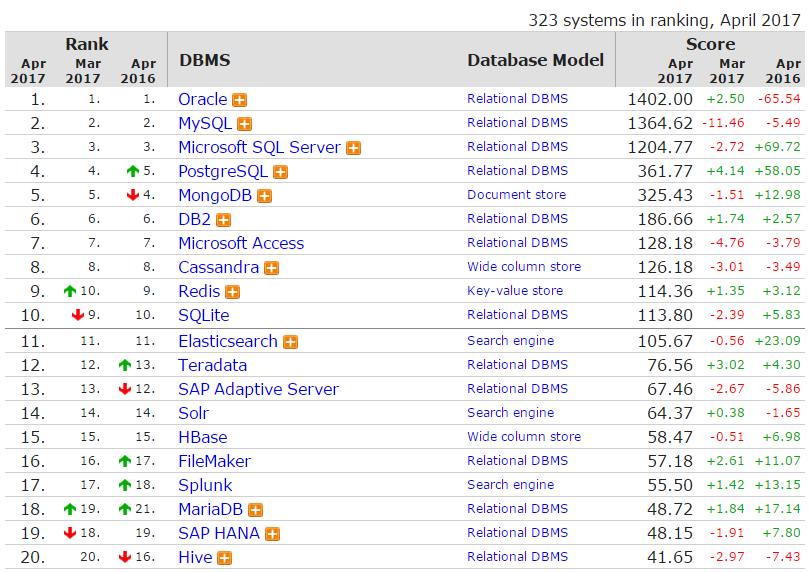
Task: Open the Solr link
Action: (x=193, y=414)
